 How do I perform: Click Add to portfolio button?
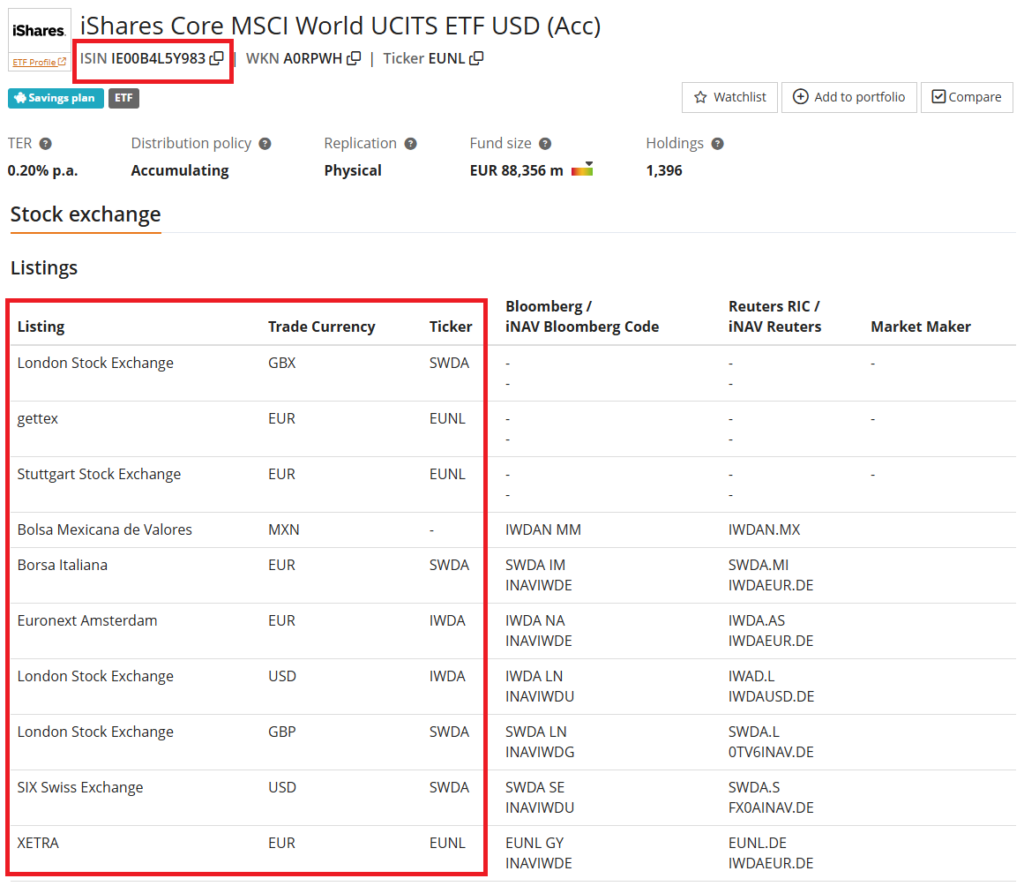coord(849,97)
